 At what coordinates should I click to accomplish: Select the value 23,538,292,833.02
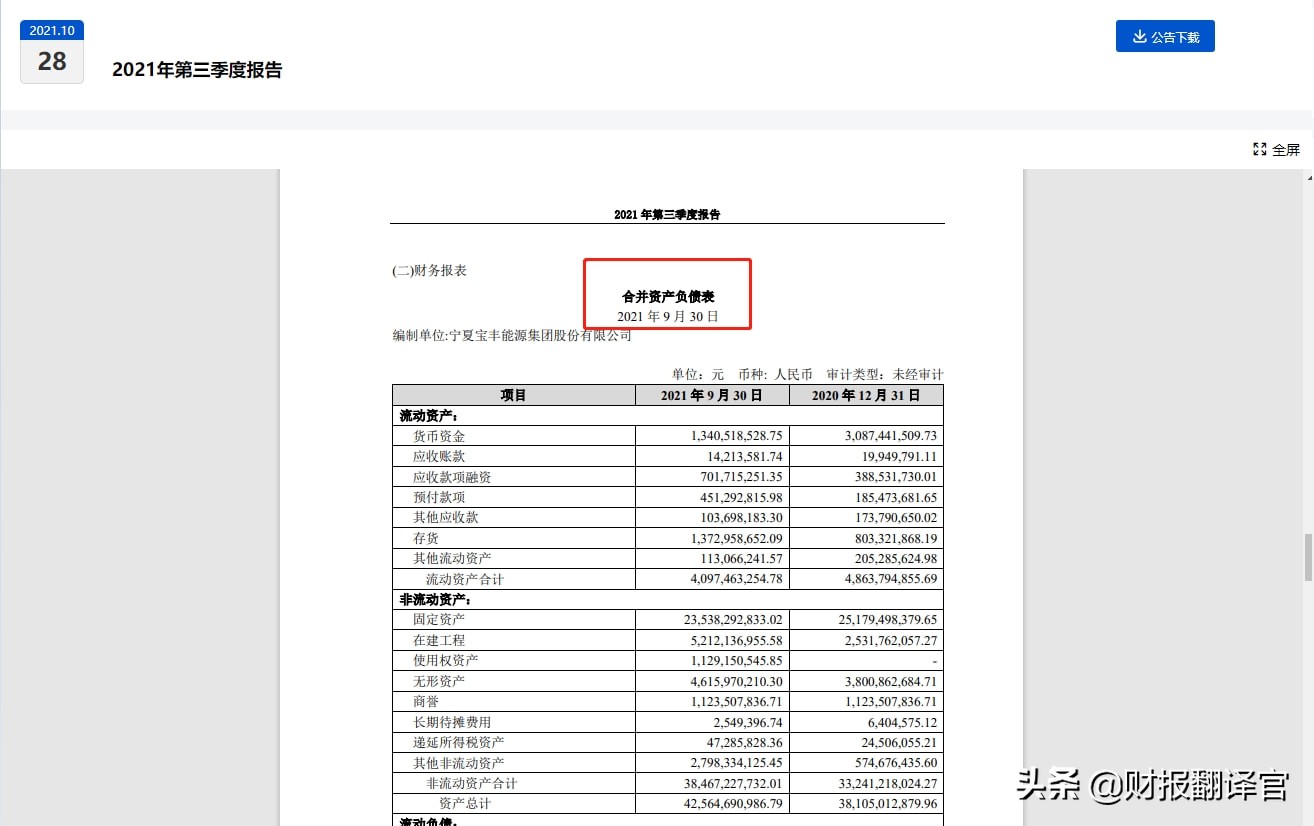click(x=733, y=620)
